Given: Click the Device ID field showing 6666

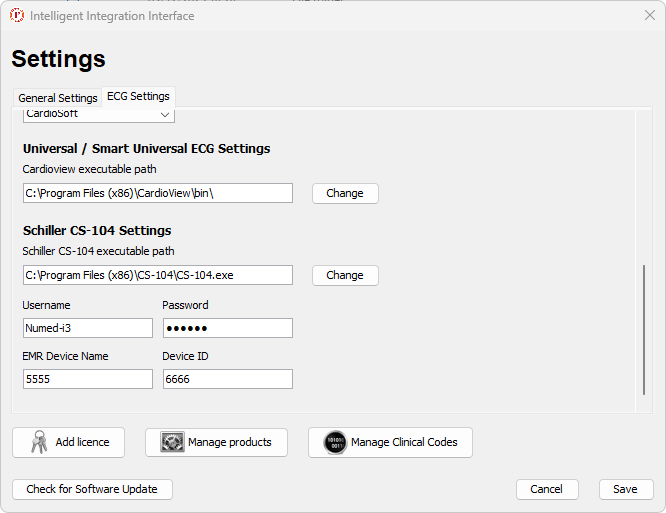Looking at the screenshot, I should [227, 379].
